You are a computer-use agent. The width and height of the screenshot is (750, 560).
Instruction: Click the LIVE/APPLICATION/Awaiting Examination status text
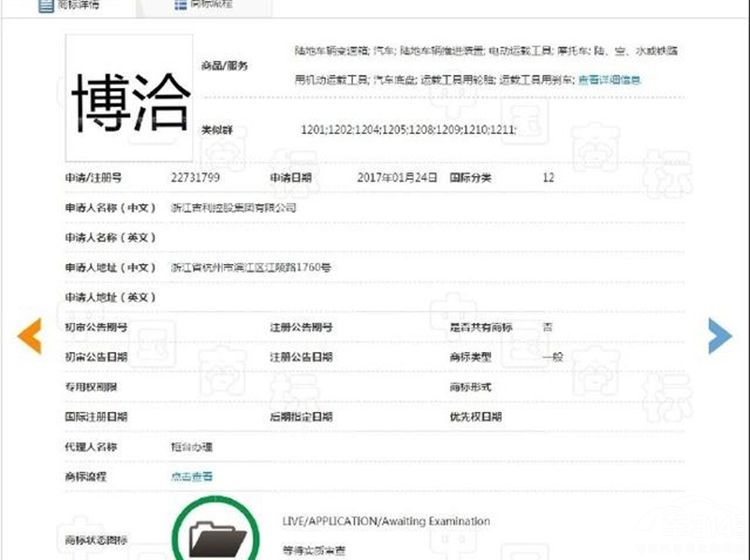[387, 521]
